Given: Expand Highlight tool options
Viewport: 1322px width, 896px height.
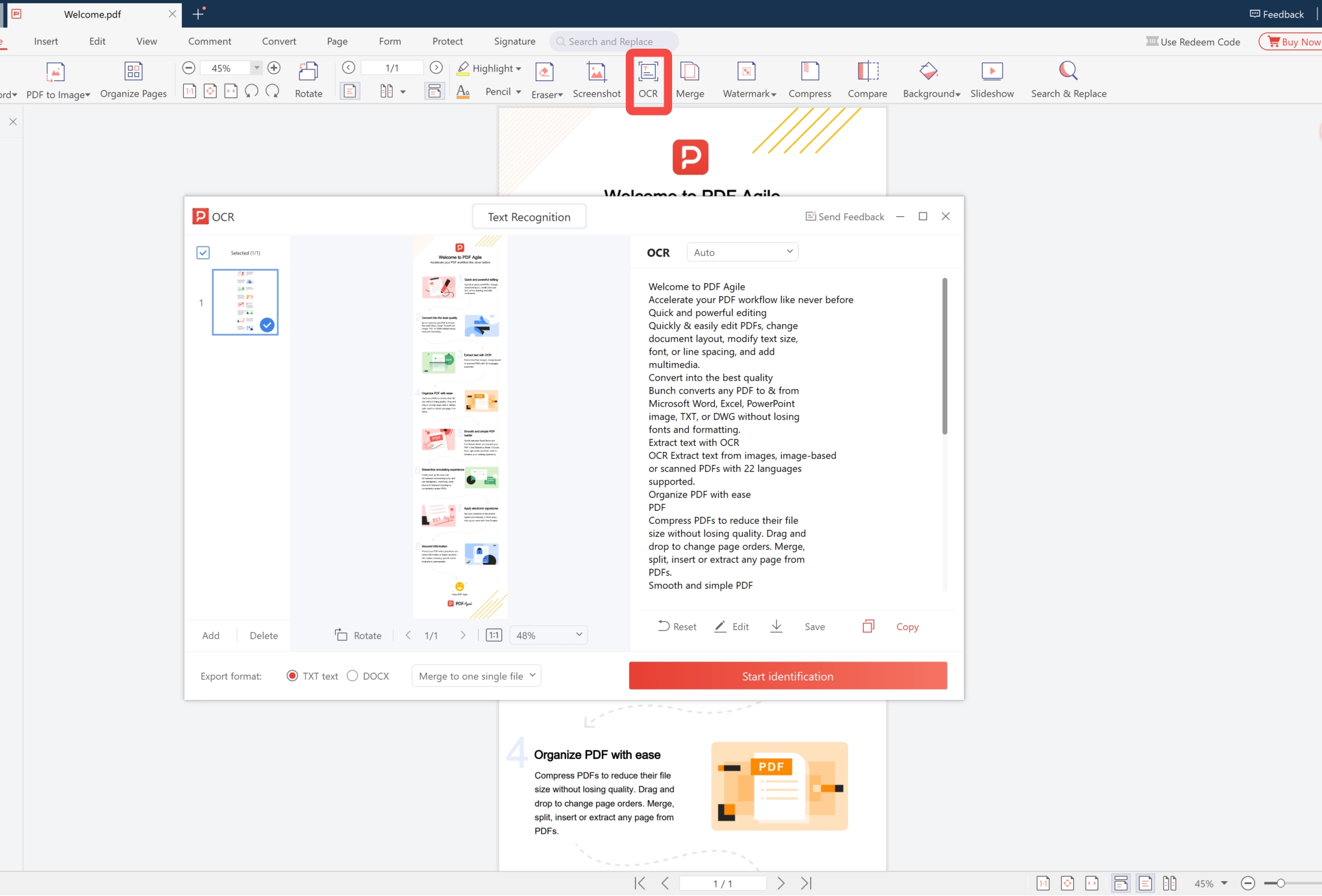Looking at the screenshot, I should click(518, 69).
